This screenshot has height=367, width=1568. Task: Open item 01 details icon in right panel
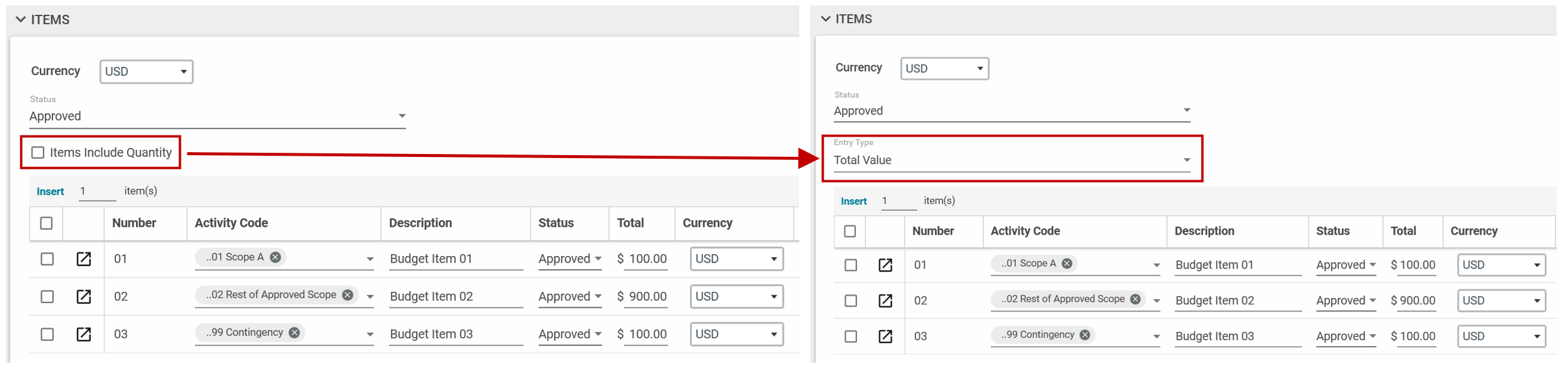(x=885, y=265)
